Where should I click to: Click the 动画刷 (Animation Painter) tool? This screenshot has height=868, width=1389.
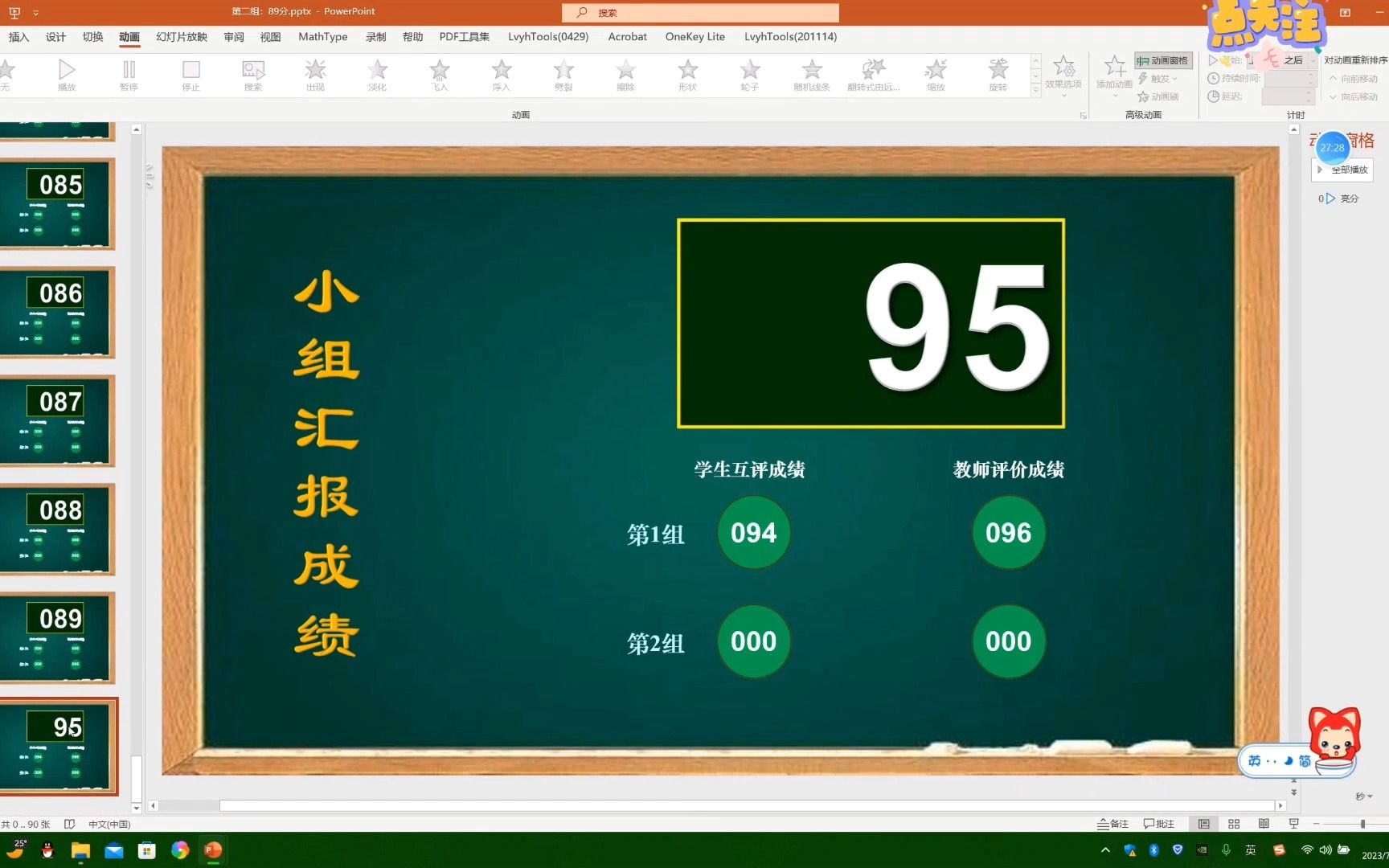pos(1158,96)
